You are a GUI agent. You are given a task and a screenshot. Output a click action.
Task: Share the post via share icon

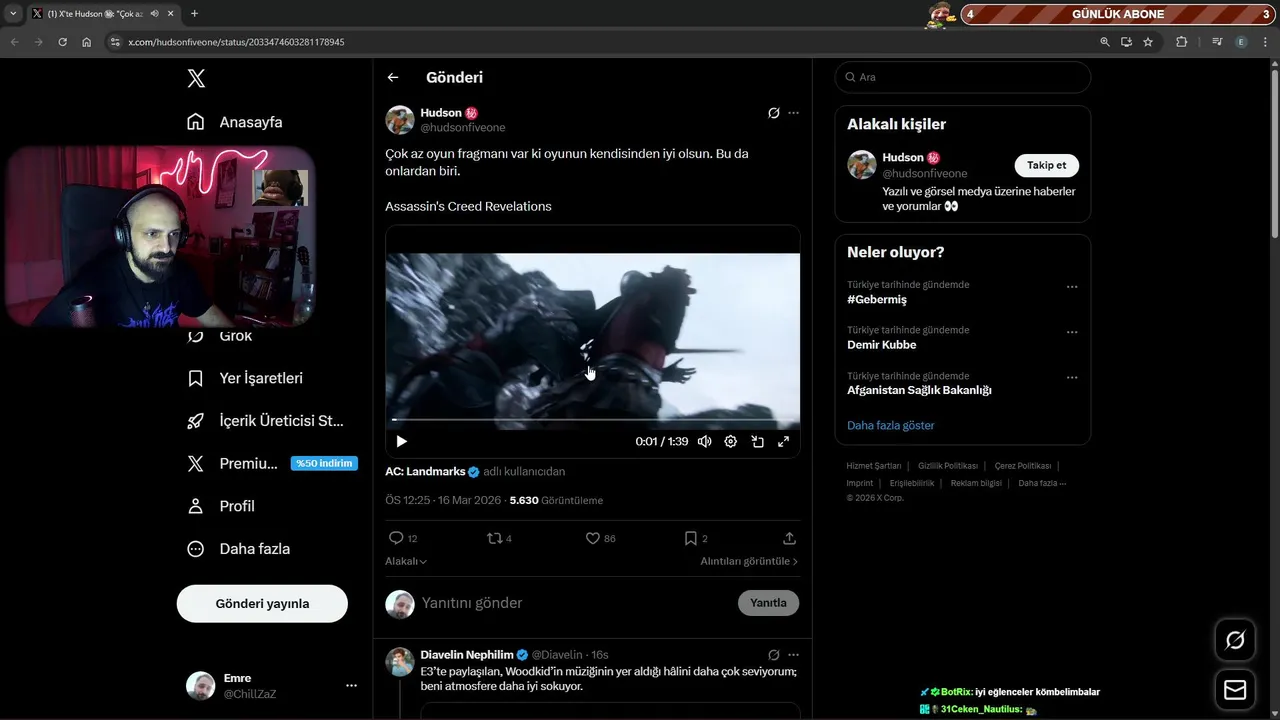(x=789, y=538)
